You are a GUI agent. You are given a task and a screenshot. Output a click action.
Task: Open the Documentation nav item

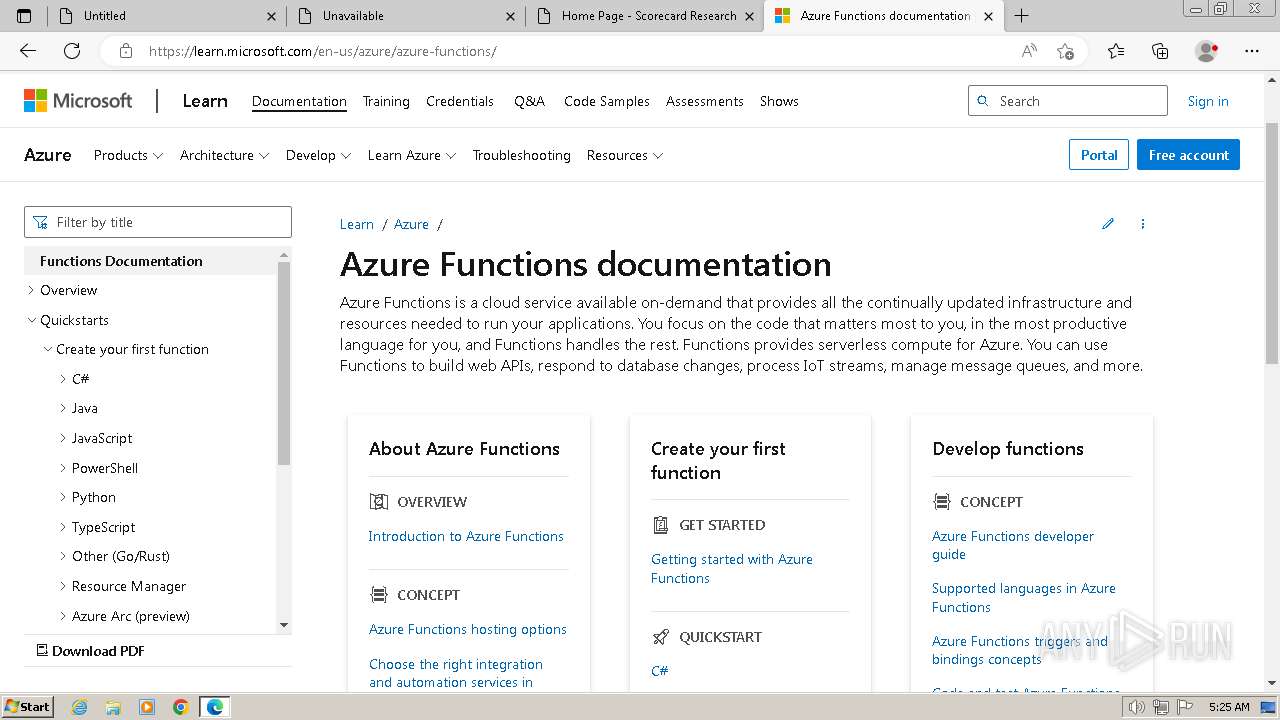click(299, 101)
